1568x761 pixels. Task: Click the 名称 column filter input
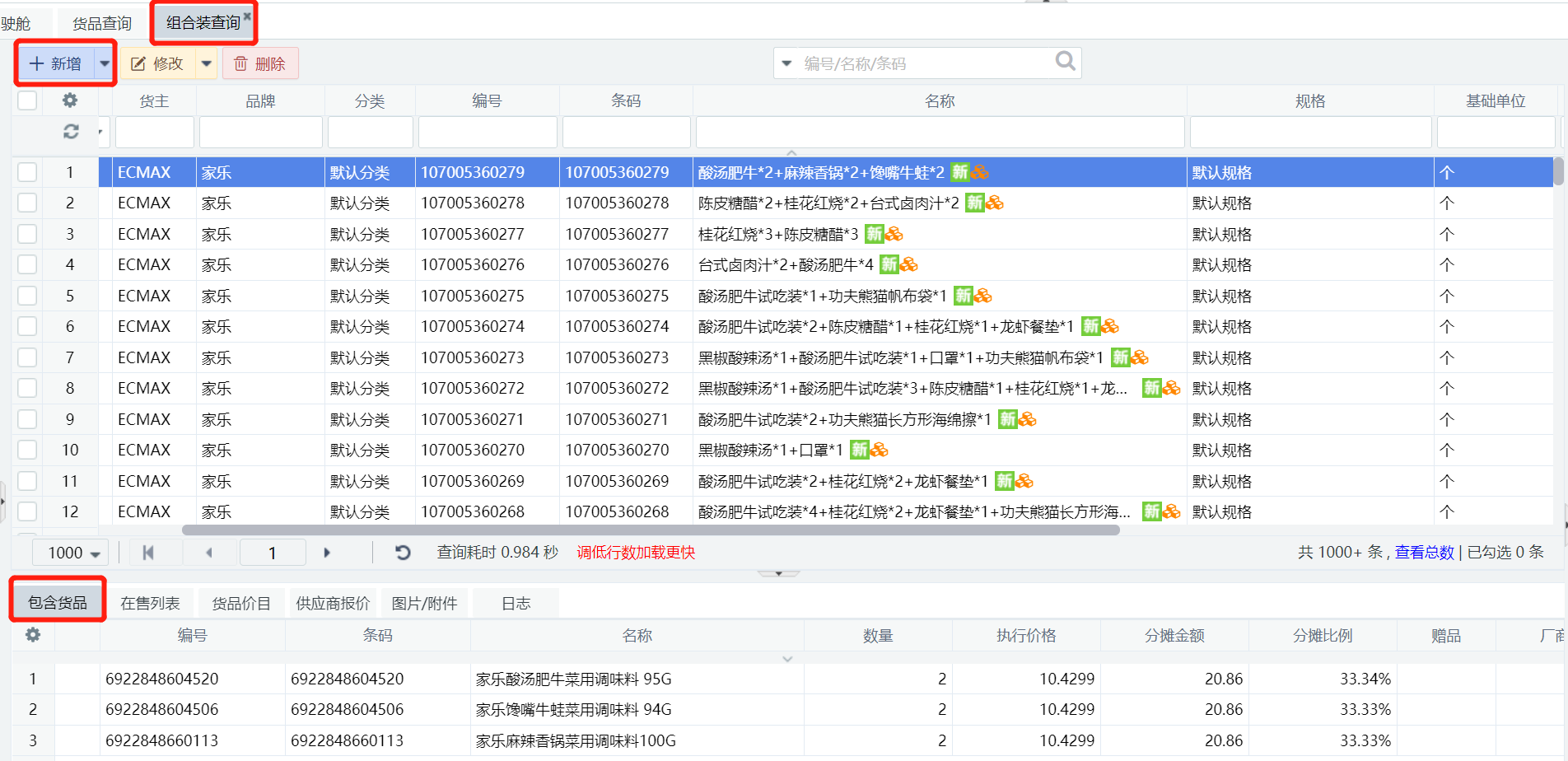(x=940, y=132)
